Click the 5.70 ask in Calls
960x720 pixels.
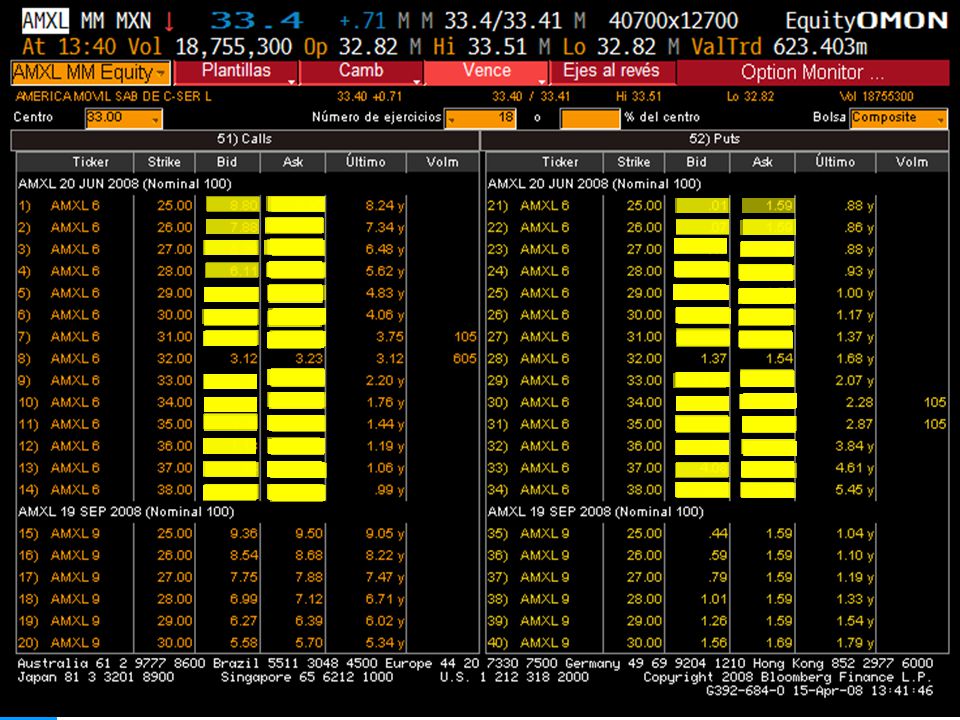coord(309,643)
